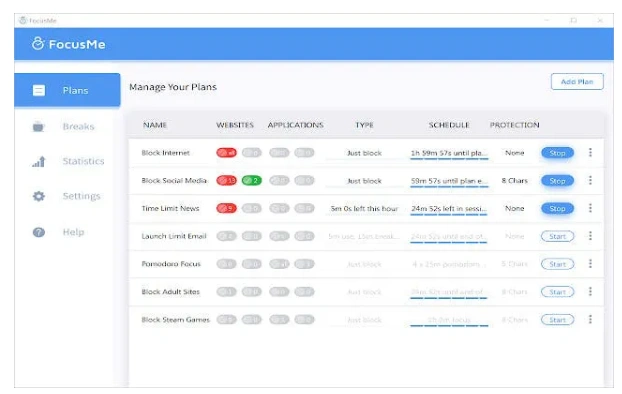The width and height of the screenshot is (622, 394).
Task: Stop the Time Limit News plan
Action: (557, 208)
